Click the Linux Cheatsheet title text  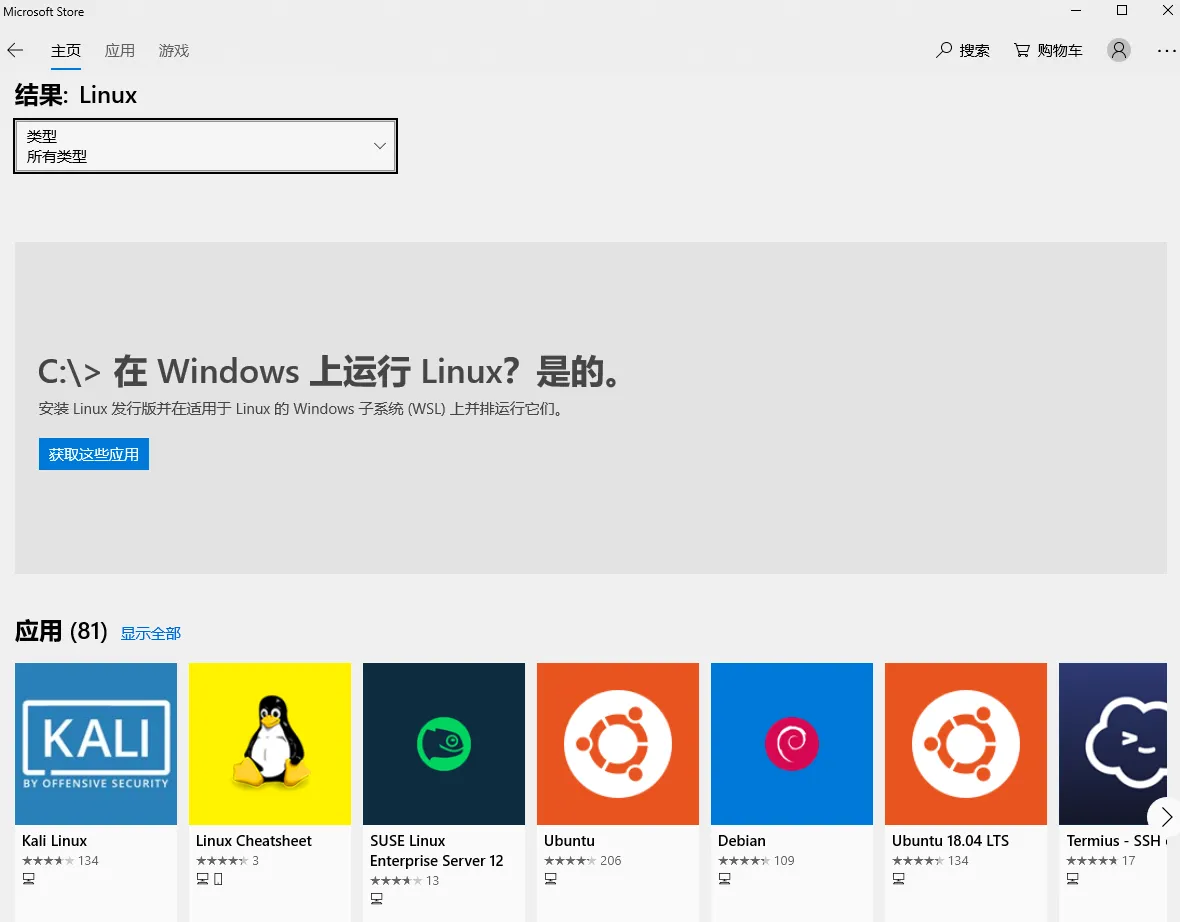click(x=254, y=841)
